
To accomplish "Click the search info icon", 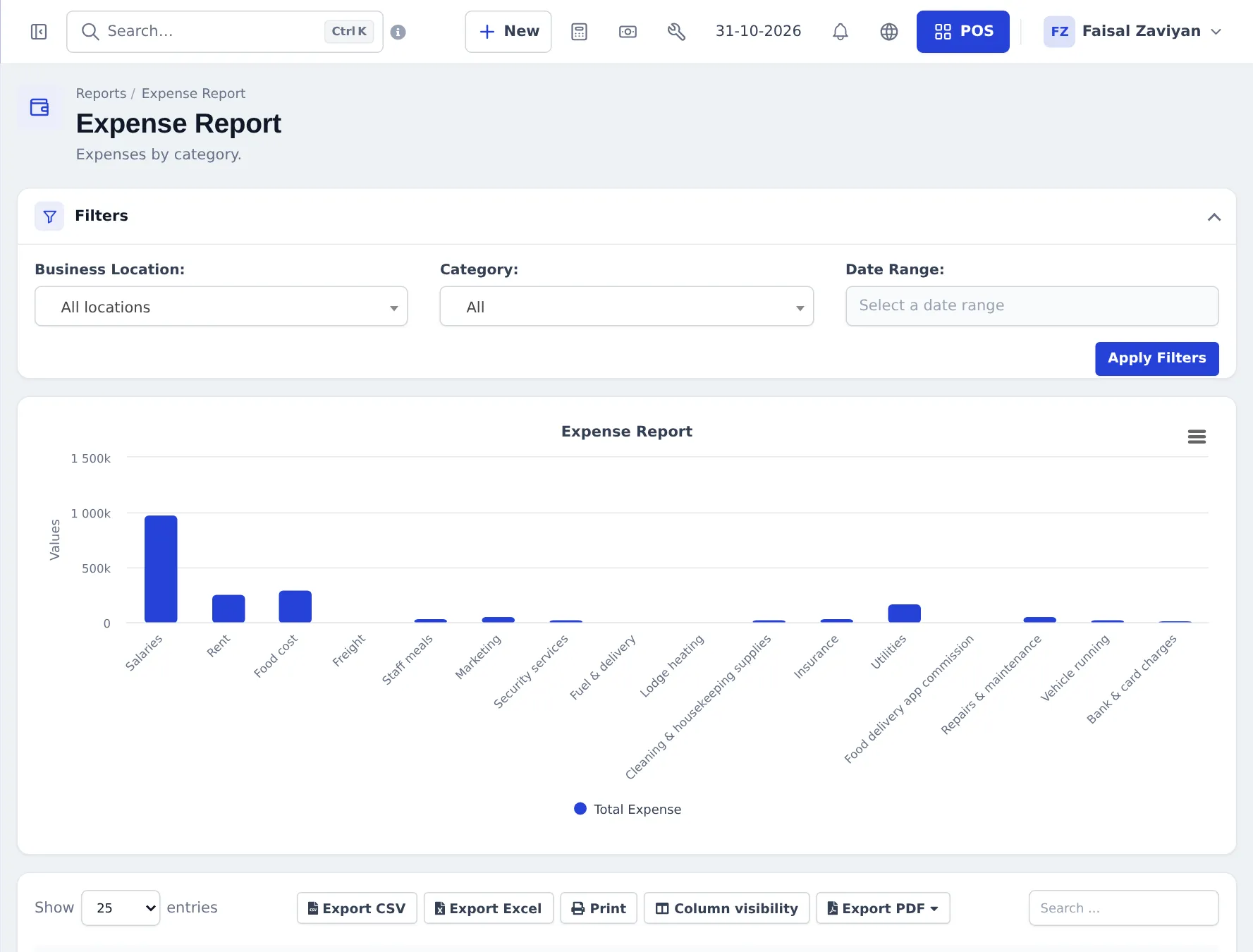I will point(398,32).
